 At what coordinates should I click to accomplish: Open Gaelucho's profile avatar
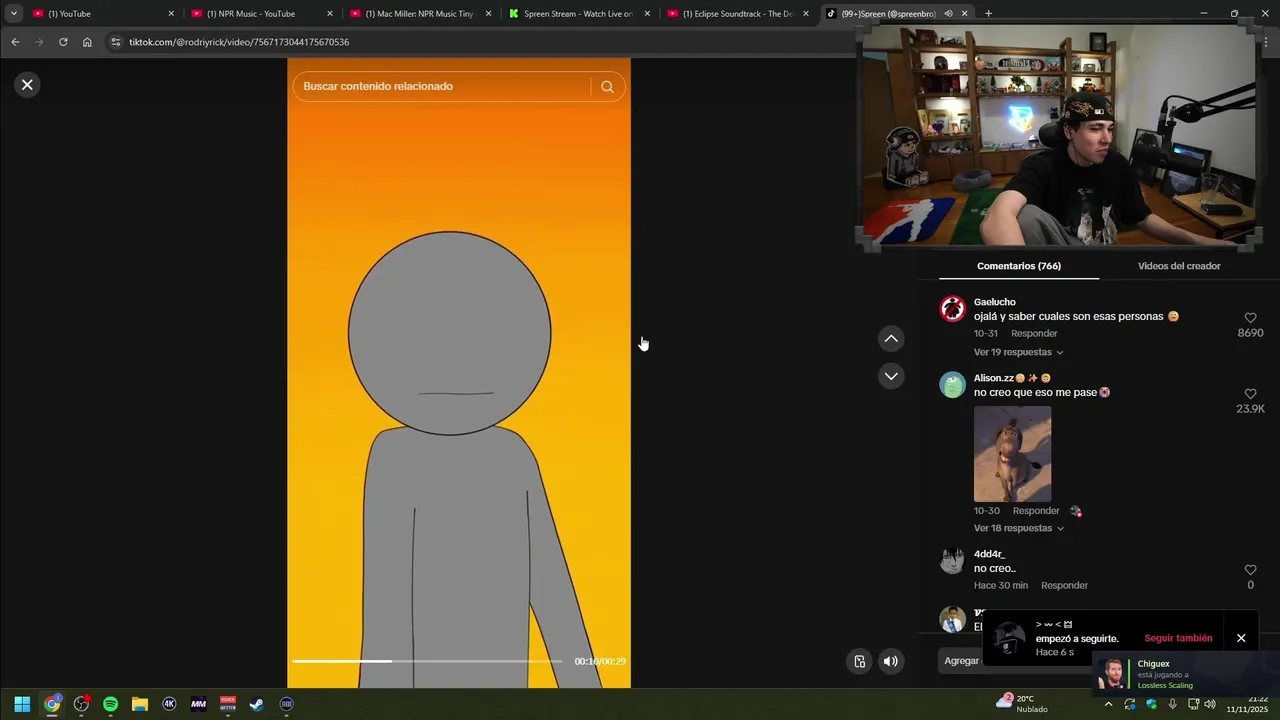[x=953, y=308]
